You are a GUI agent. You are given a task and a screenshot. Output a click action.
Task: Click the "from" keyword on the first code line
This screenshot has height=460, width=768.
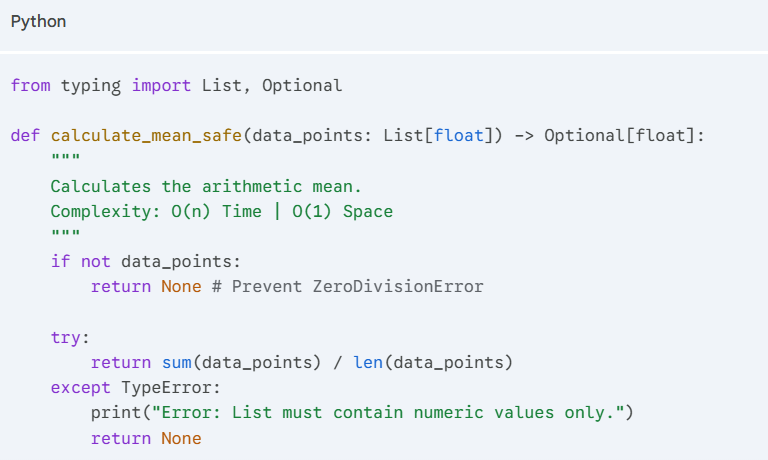click(30, 85)
